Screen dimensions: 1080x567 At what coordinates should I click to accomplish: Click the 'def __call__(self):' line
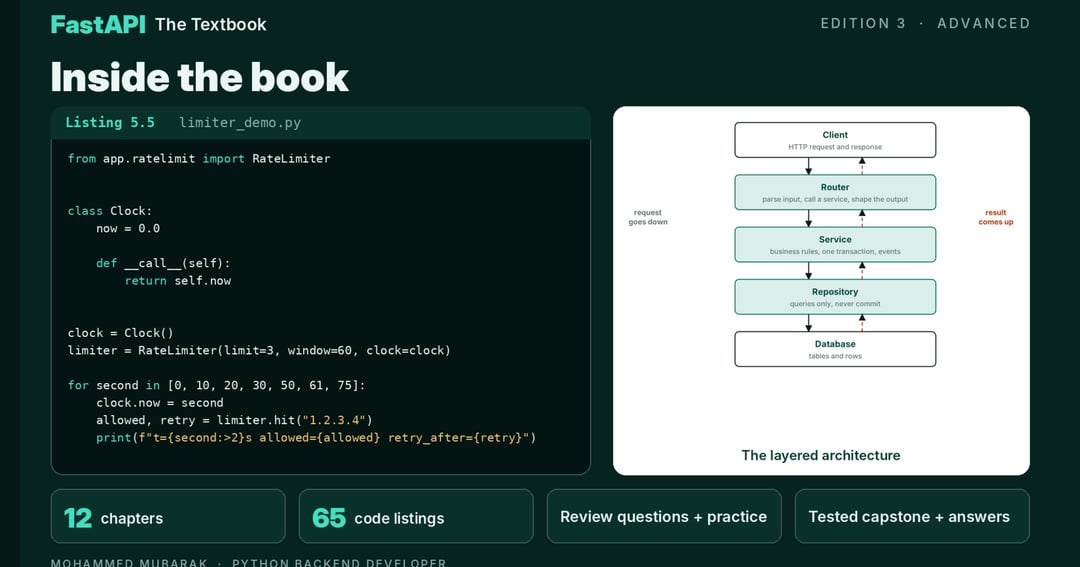click(x=163, y=263)
